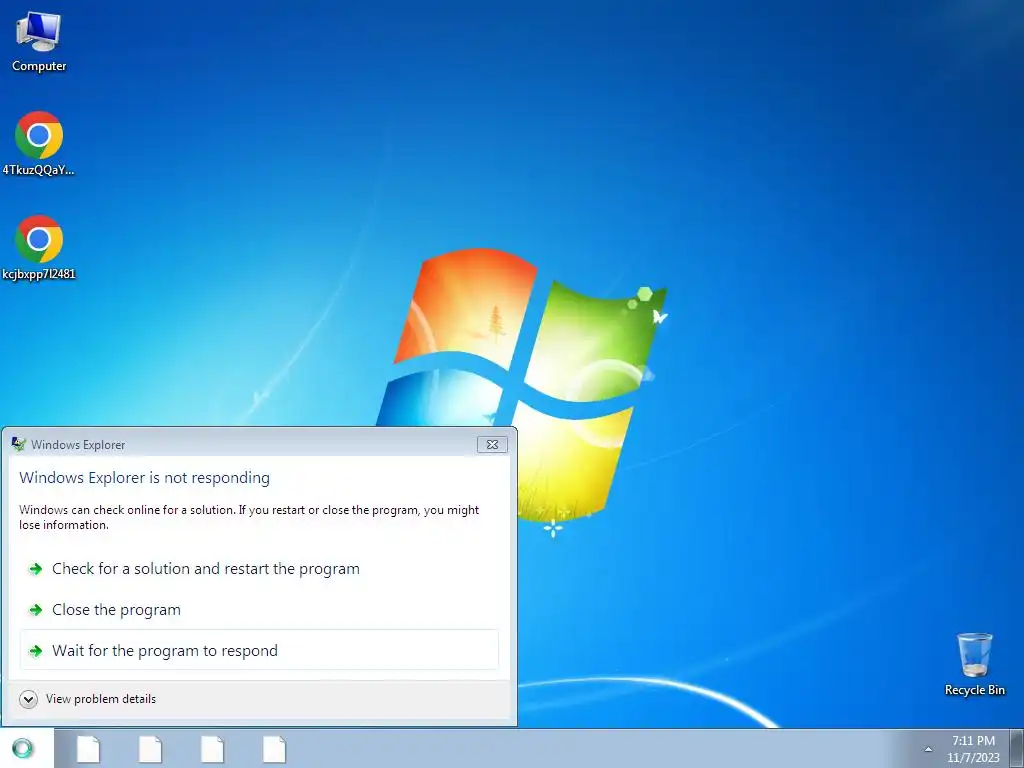Viewport: 1024px width, 768px height.
Task: Click the green arrow beside Check for a solution
Action: pos(35,569)
